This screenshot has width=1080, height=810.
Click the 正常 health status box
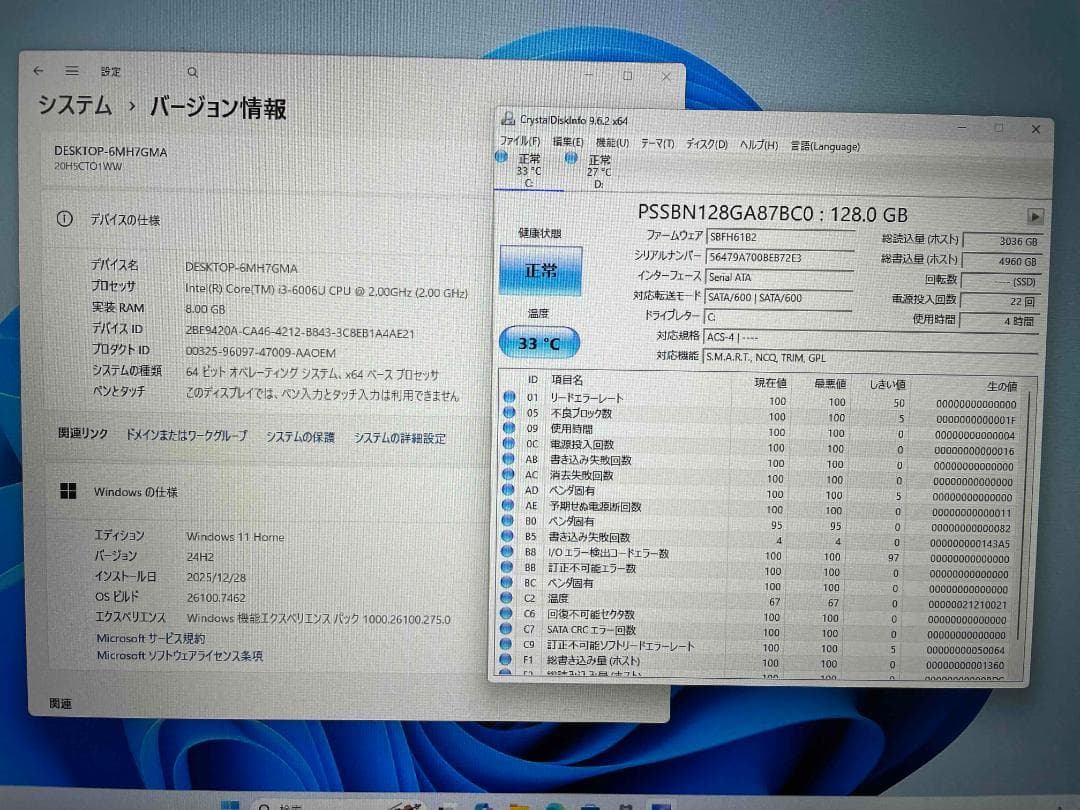[541, 271]
